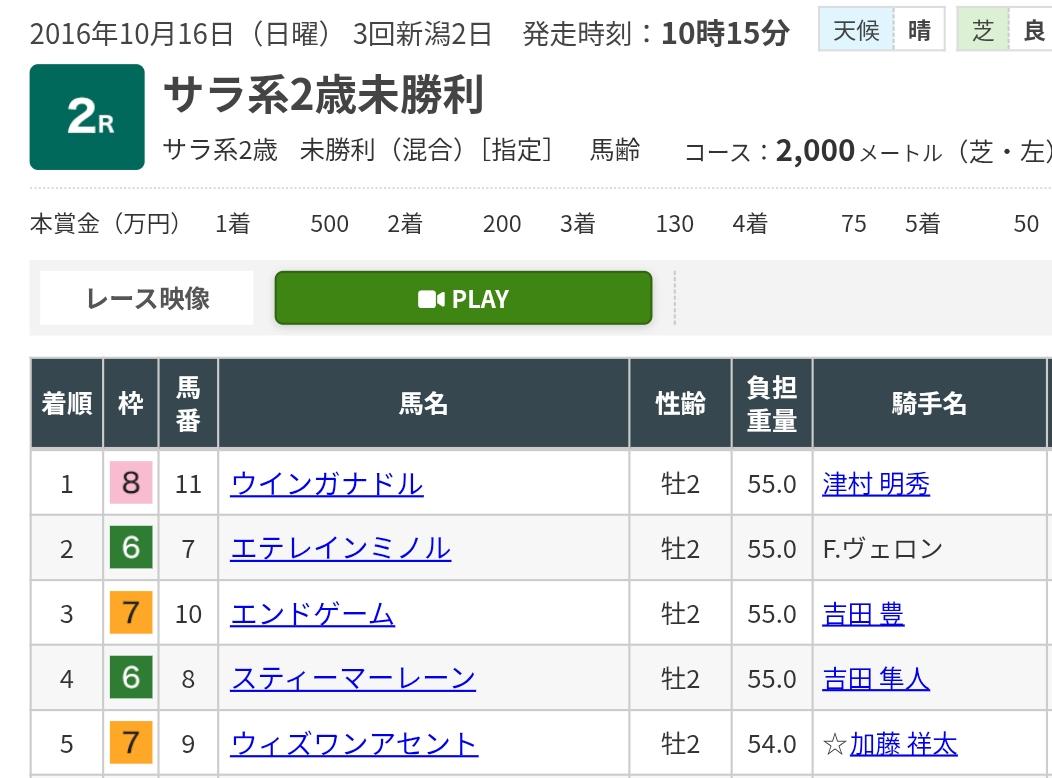The width and height of the screenshot is (1052, 778).
Task: Click the 馬名 column header
Action: tap(423, 404)
